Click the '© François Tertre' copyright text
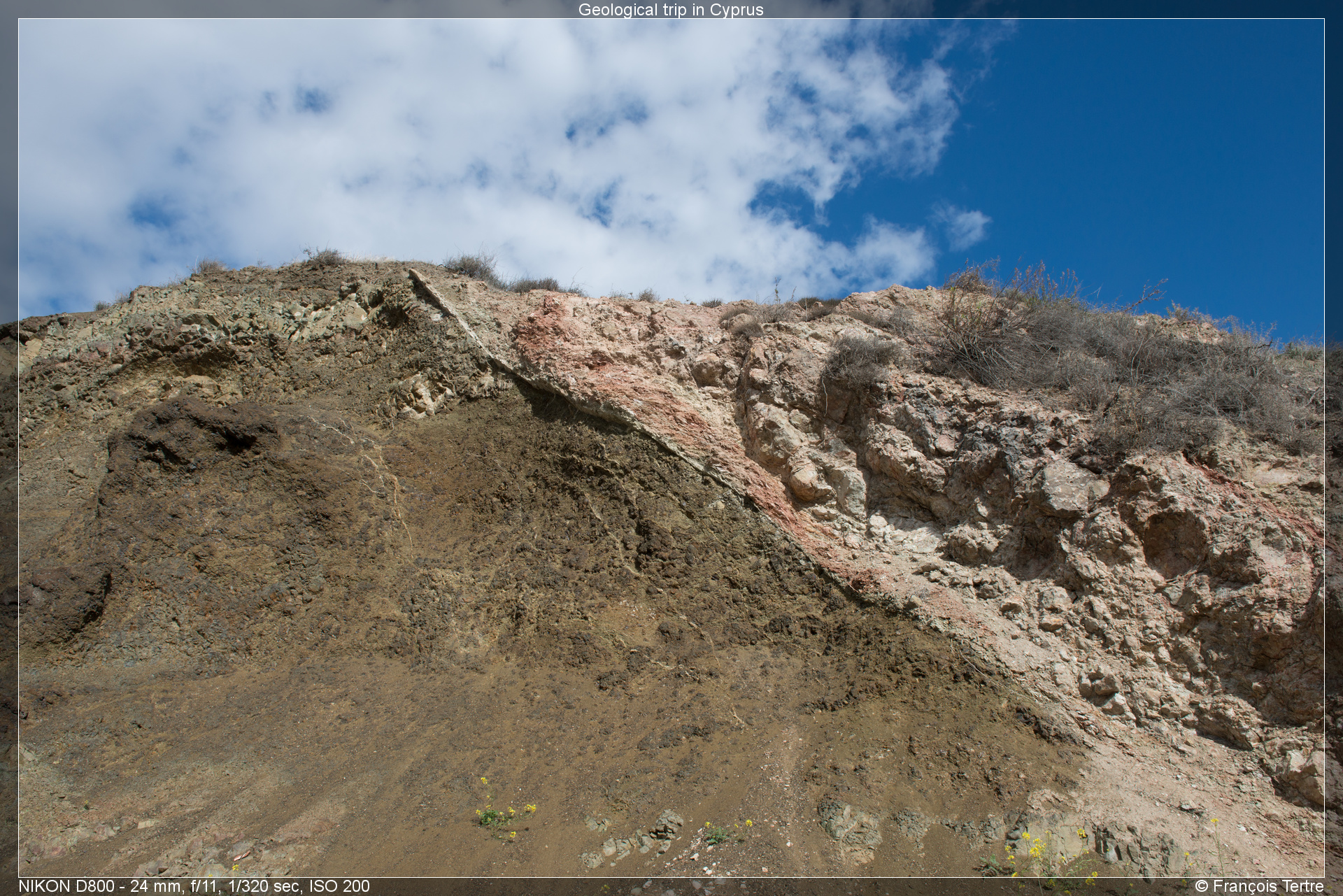This screenshot has width=1343, height=896. coord(1260,886)
